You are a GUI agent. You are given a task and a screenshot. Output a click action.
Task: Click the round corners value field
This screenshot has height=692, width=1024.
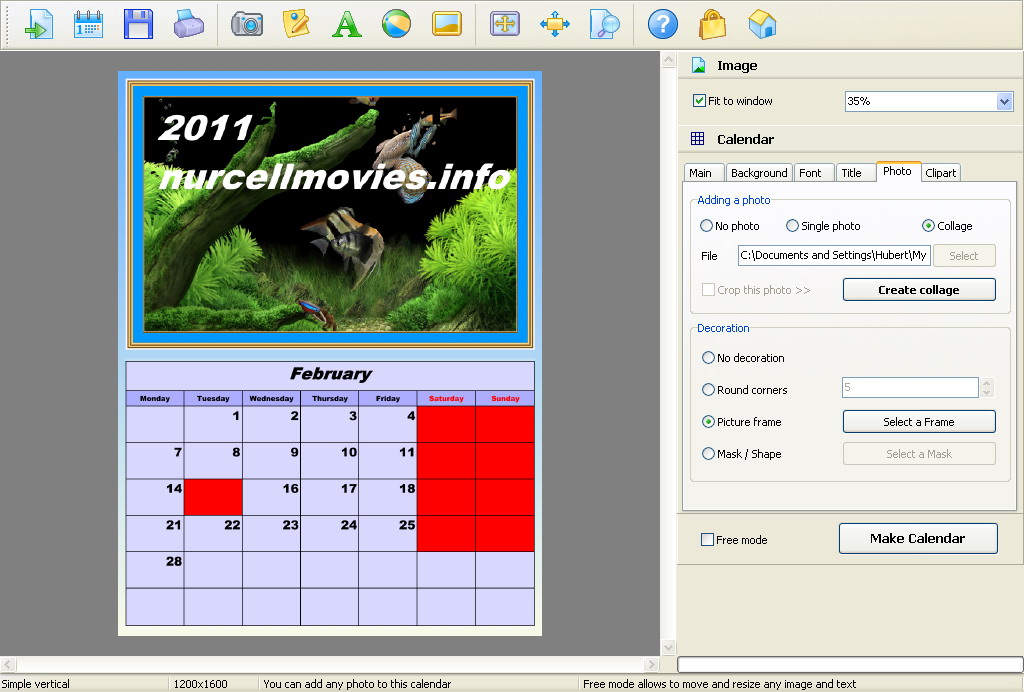[910, 387]
